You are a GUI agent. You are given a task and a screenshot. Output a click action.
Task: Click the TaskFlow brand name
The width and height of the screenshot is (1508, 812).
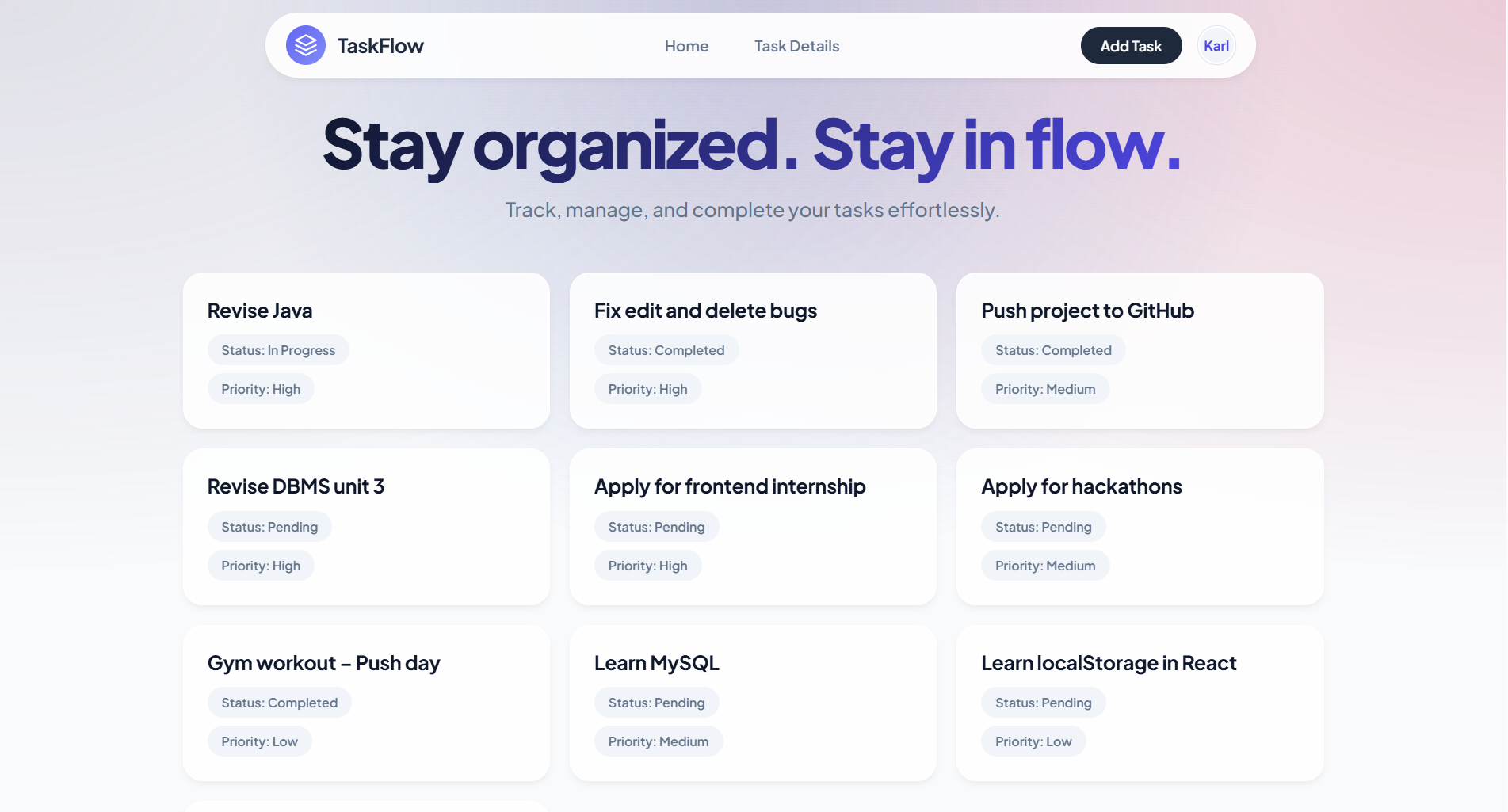click(380, 46)
